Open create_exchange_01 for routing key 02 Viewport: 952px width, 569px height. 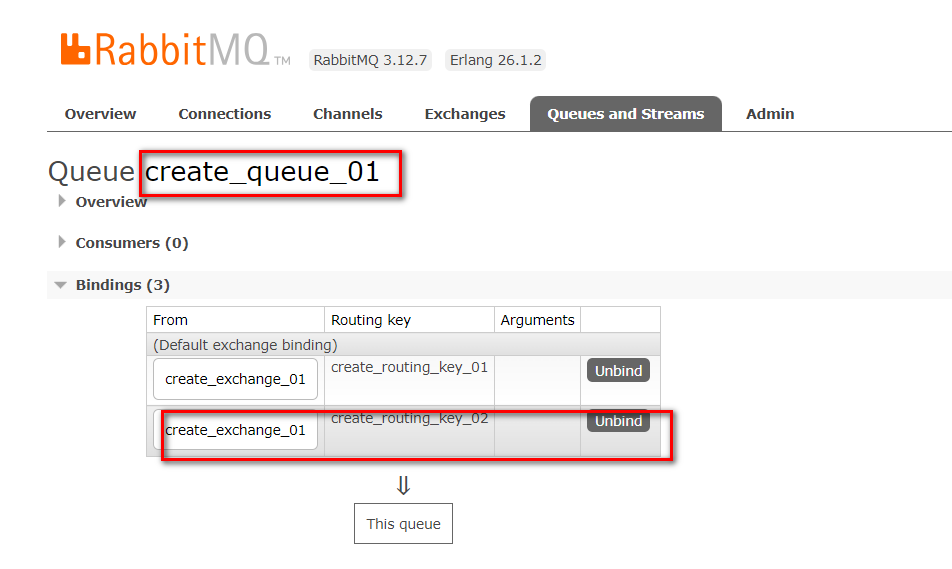pos(235,430)
